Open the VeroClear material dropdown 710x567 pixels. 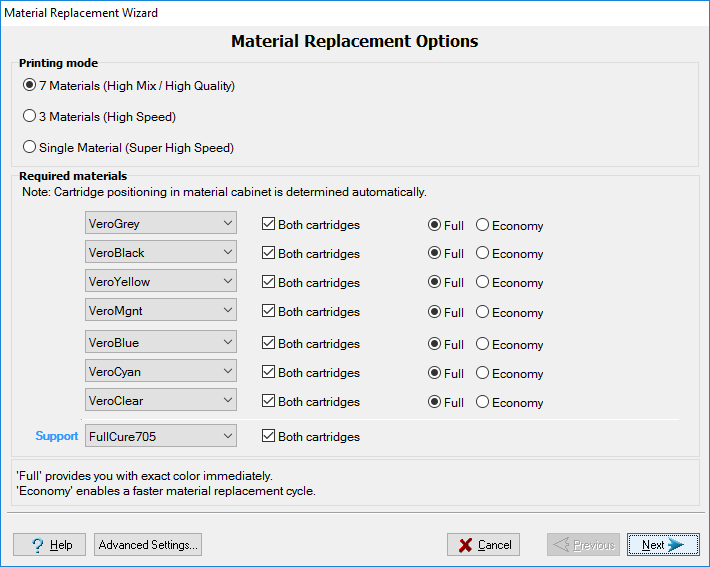click(x=160, y=401)
